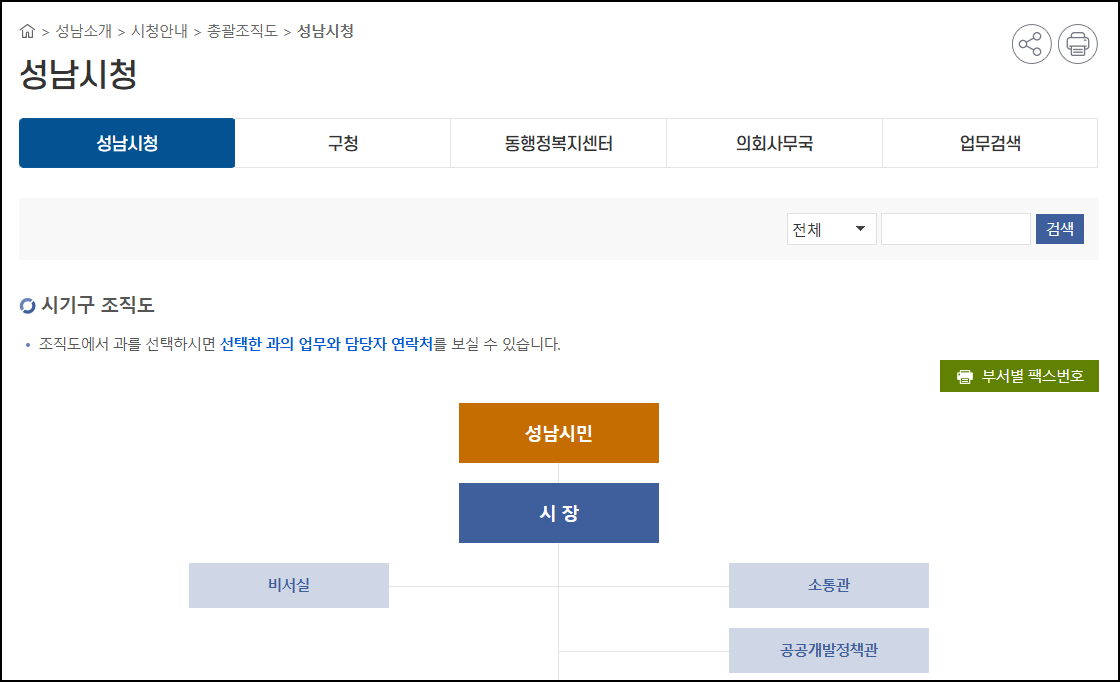Click the 소통관 department box
Screen dimensions: 1120x682
coord(828,585)
